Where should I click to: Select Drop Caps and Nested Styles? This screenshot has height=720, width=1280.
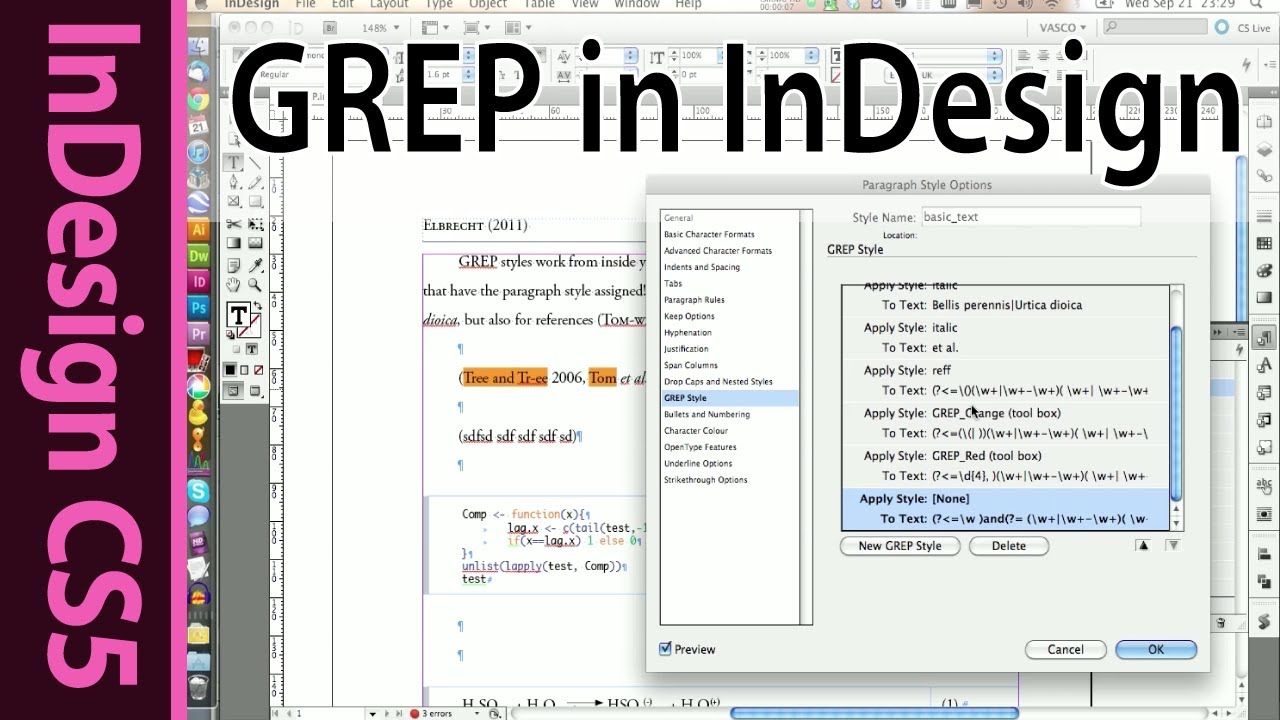tap(718, 381)
